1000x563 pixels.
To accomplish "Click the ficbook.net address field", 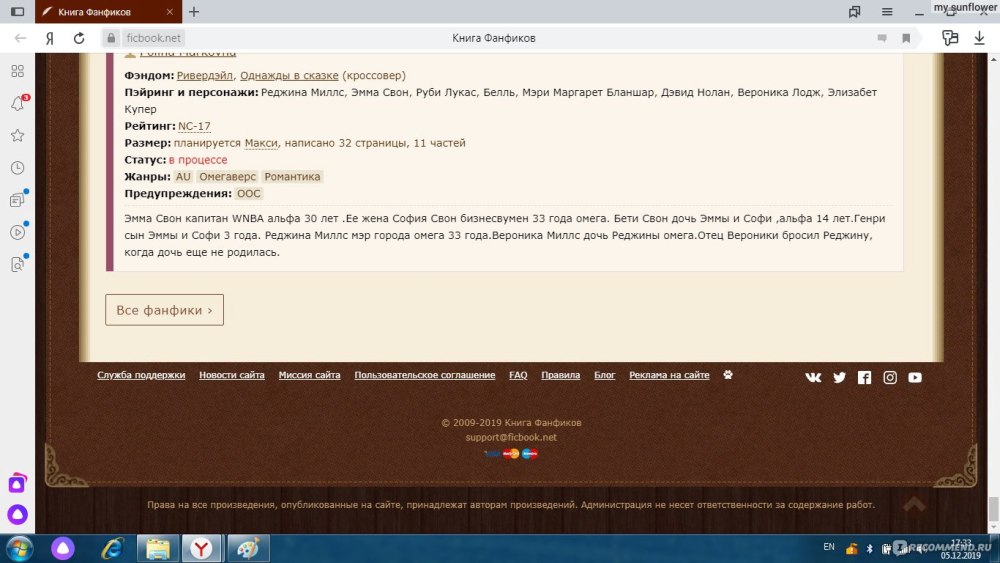I will 154,38.
